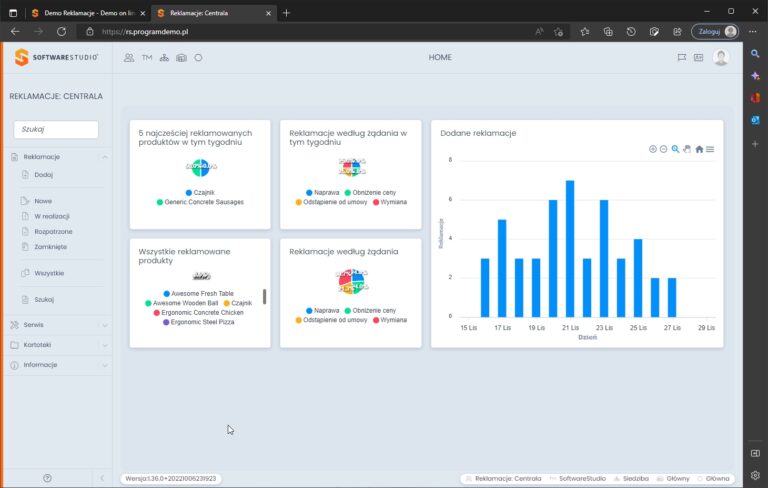
Task: Click the chart zoom-out minus icon
Action: tap(663, 149)
